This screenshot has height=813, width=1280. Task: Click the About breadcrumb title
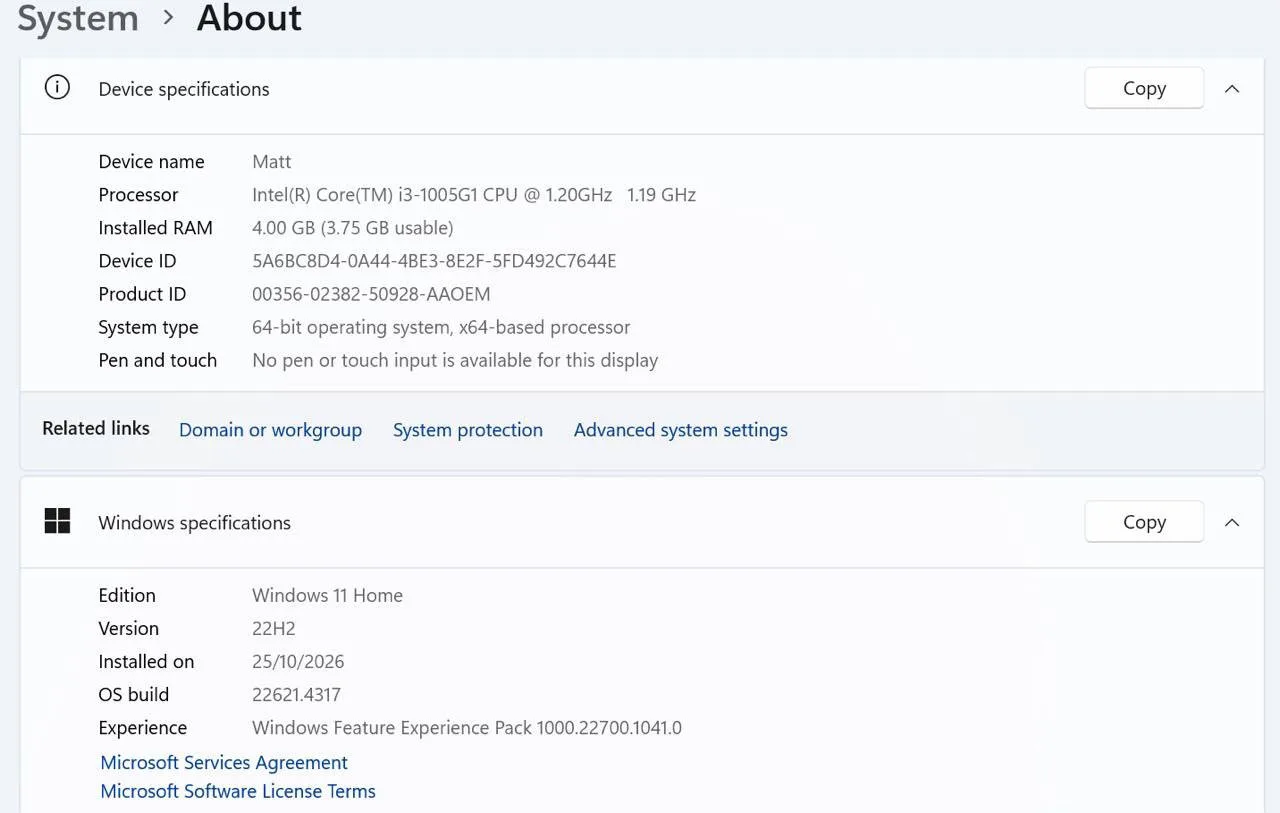(x=249, y=18)
